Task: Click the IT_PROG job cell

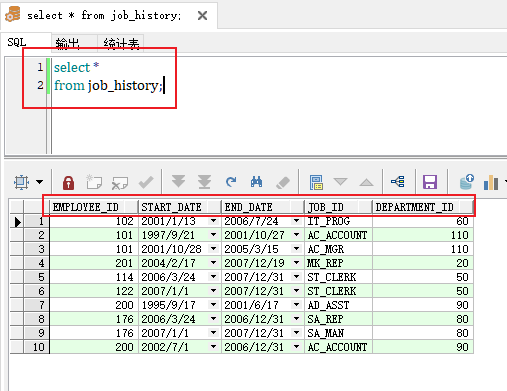Action: [338, 221]
